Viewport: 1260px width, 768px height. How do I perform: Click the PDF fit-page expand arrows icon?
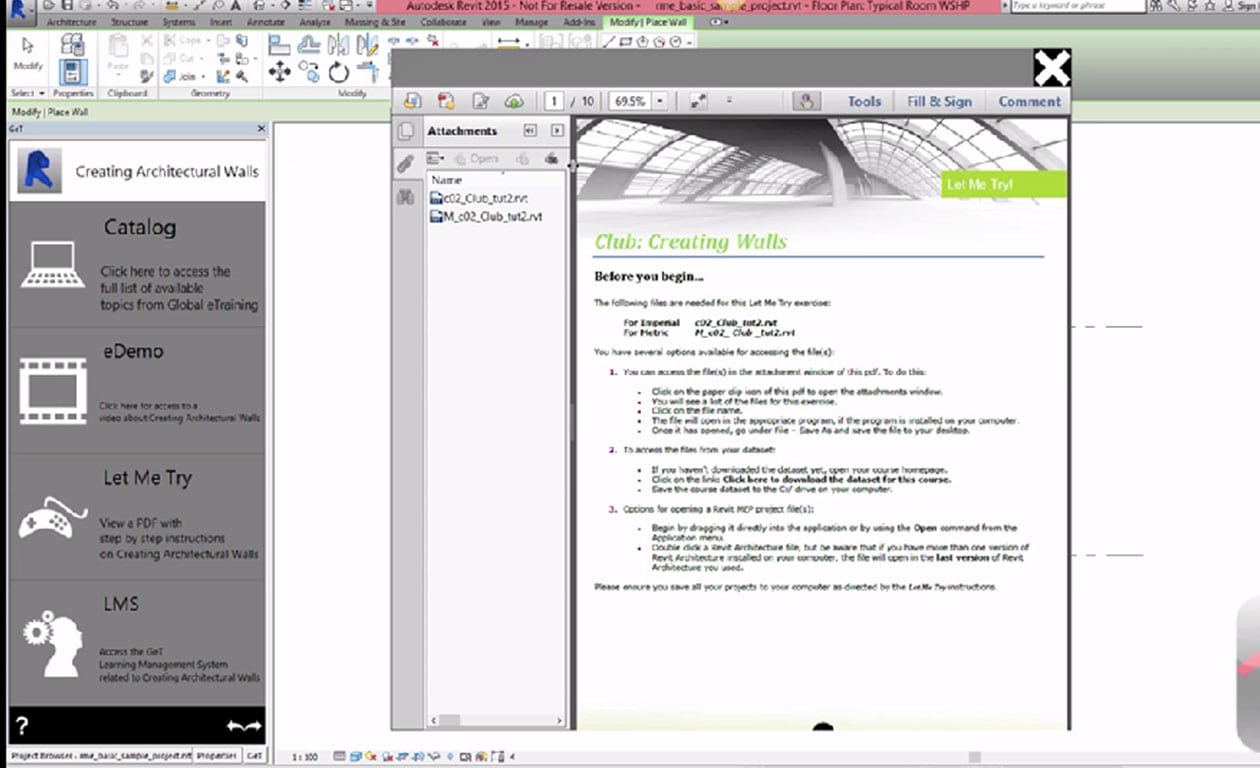pos(698,101)
